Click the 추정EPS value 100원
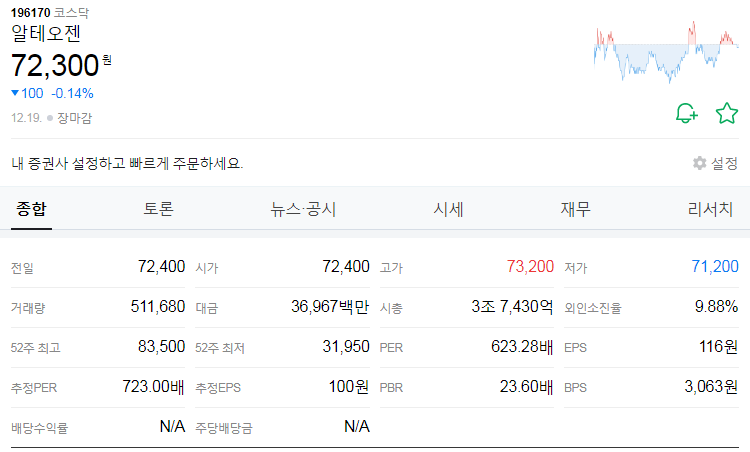 tap(349, 386)
